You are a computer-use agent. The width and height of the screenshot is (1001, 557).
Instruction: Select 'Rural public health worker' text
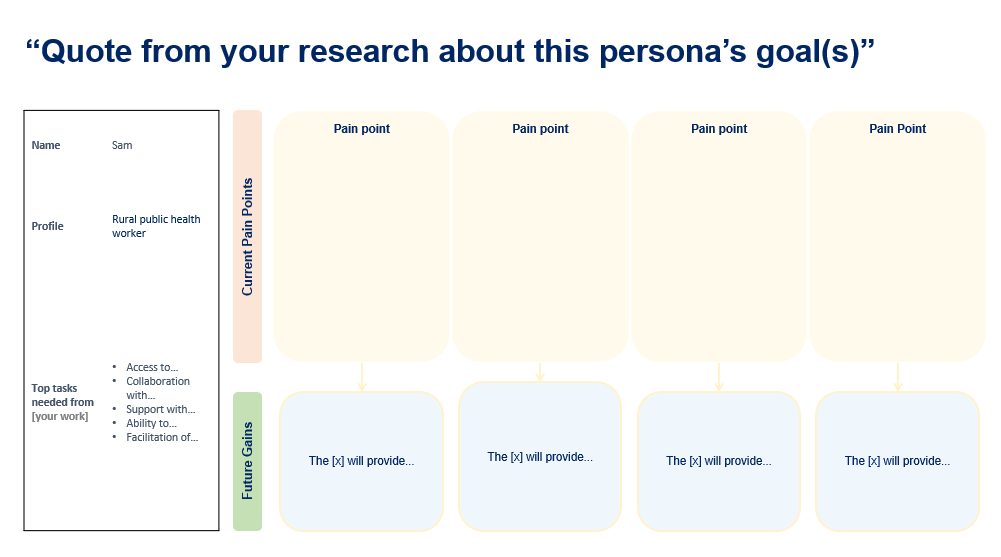156,227
